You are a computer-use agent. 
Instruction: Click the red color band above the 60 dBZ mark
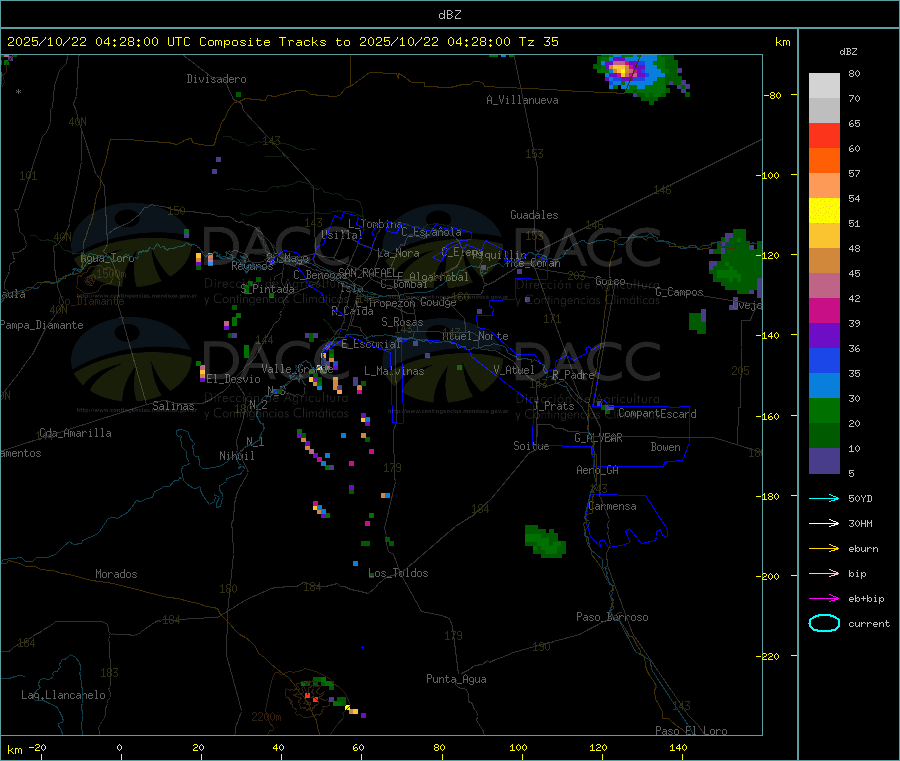click(x=824, y=135)
